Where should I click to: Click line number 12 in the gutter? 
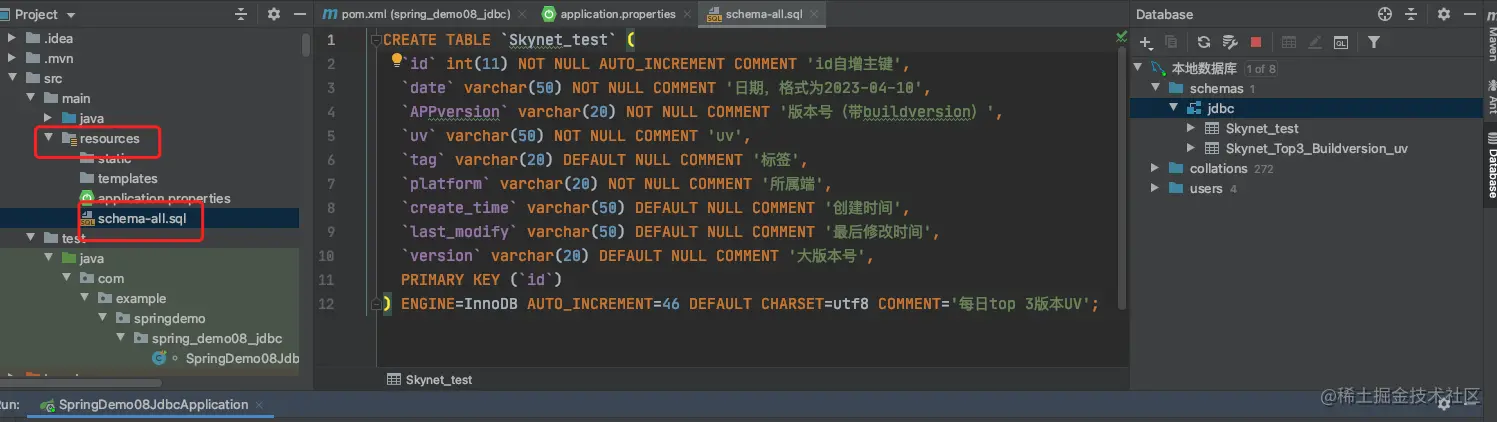click(329, 304)
